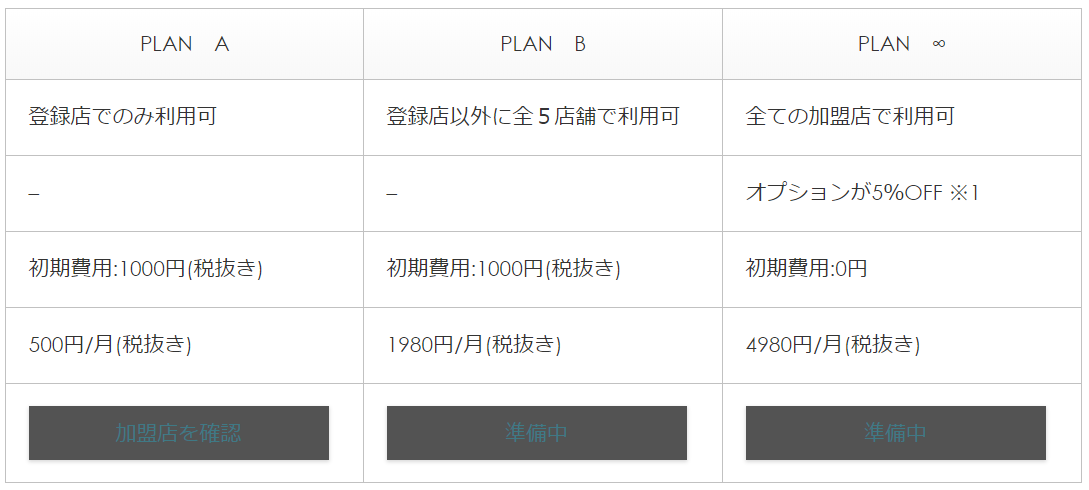Click the 全ての加盟店で利用可 cell
Viewport: 1089px width, 490px height.
coord(850,117)
